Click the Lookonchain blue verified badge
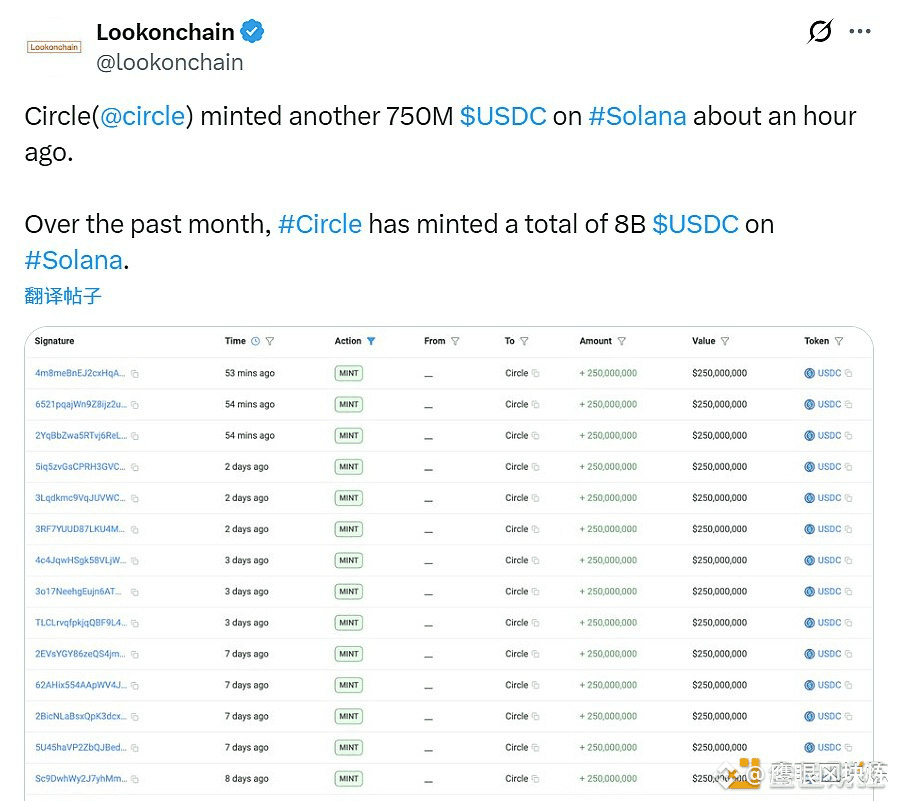This screenshot has width=897, height=801. click(x=253, y=32)
